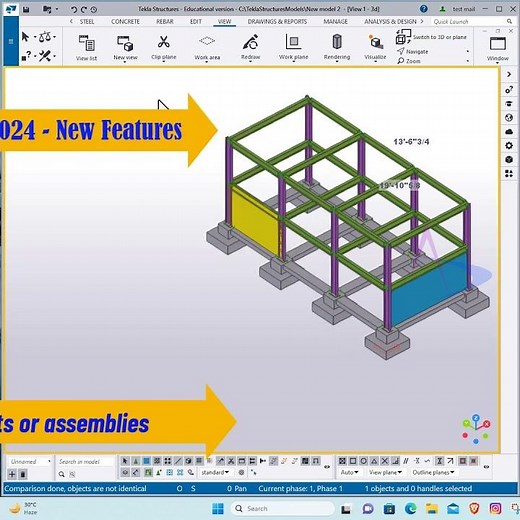The height and width of the screenshot is (520, 520).
Task: Click the New view icon
Action: [125, 44]
